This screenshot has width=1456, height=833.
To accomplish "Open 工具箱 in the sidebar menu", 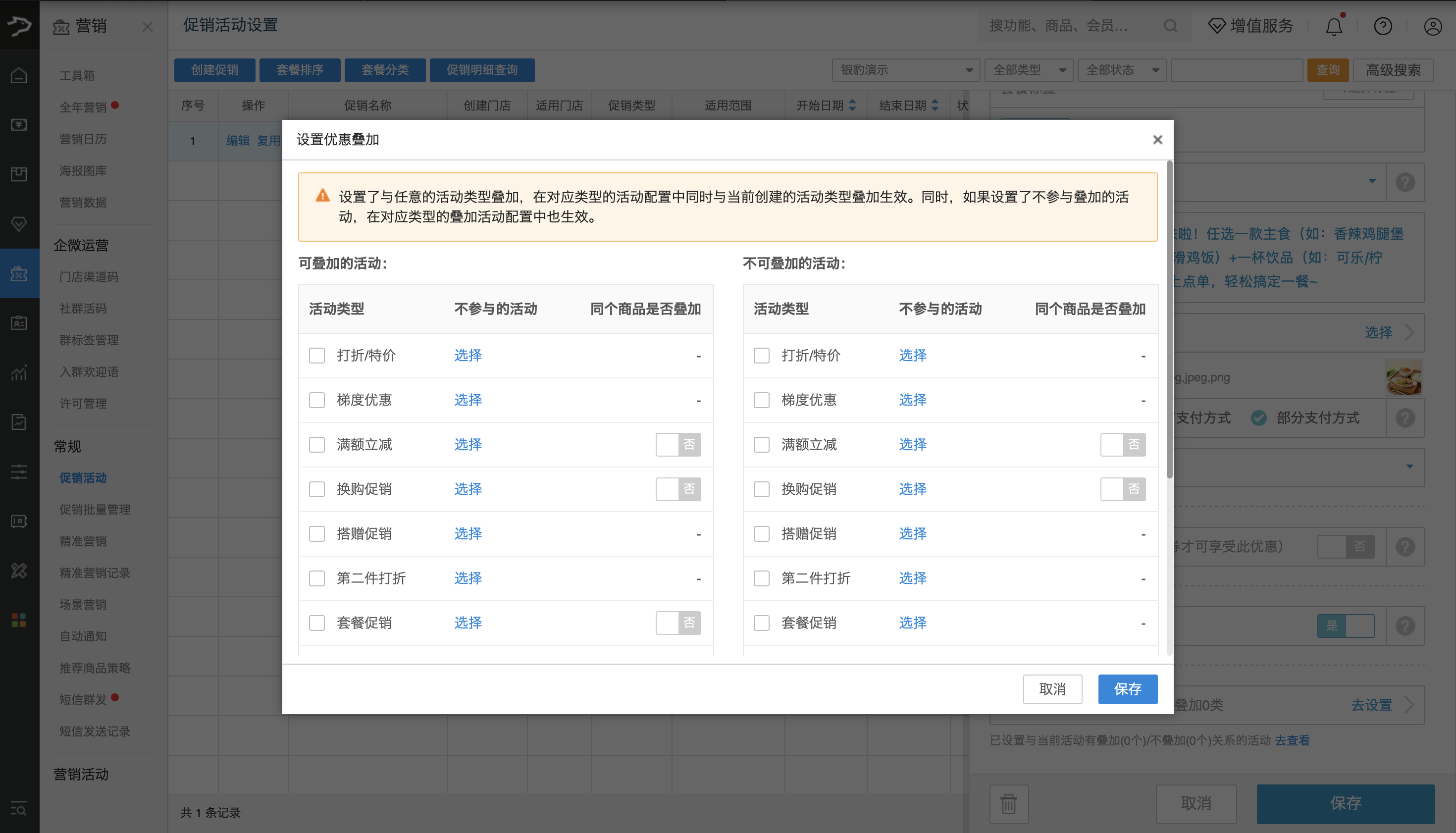I will tap(77, 75).
